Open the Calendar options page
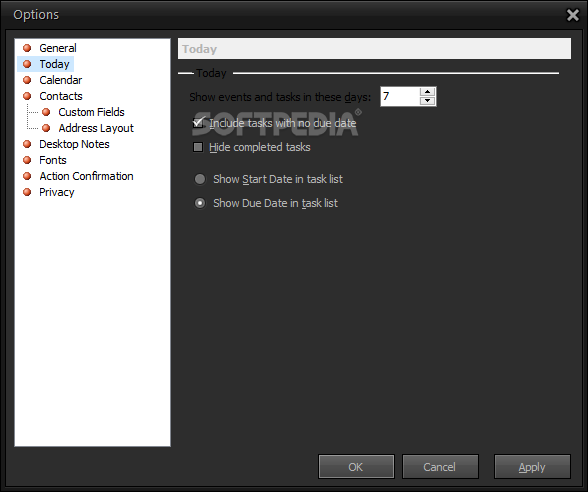The width and height of the screenshot is (588, 492). pyautogui.click(x=60, y=80)
